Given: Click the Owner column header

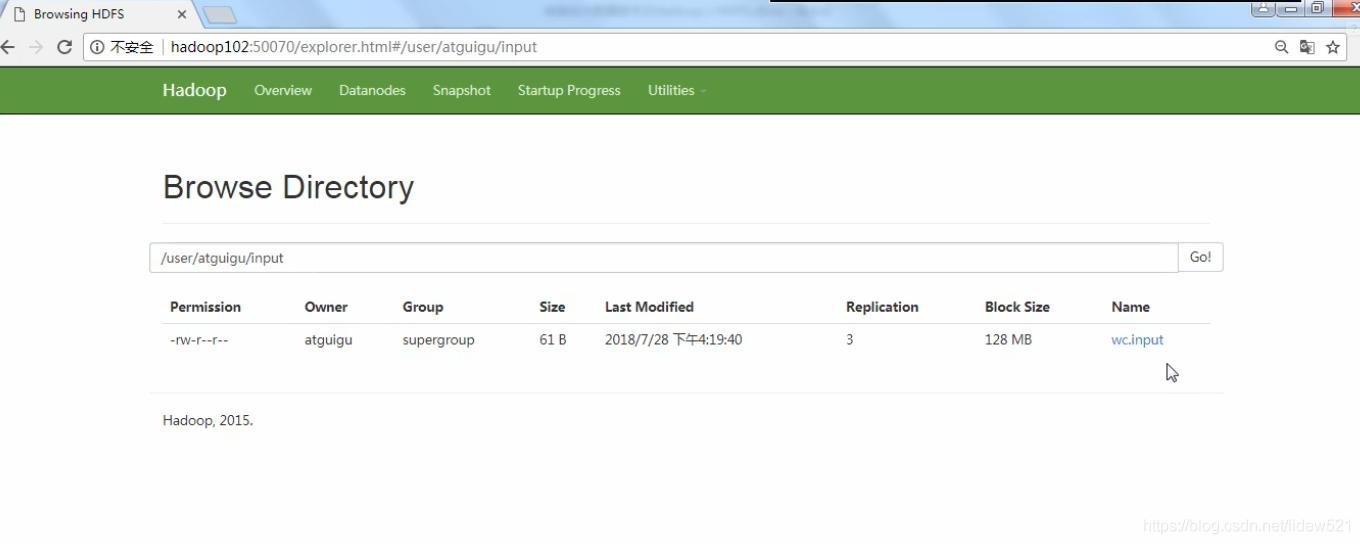Looking at the screenshot, I should [326, 307].
